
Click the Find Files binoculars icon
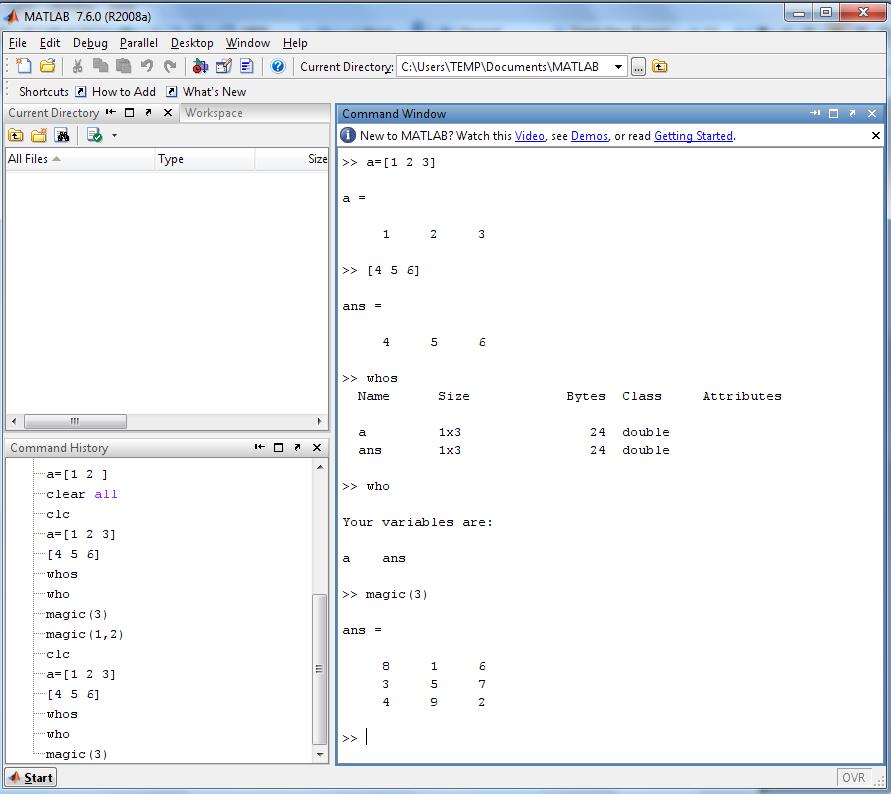(x=63, y=135)
